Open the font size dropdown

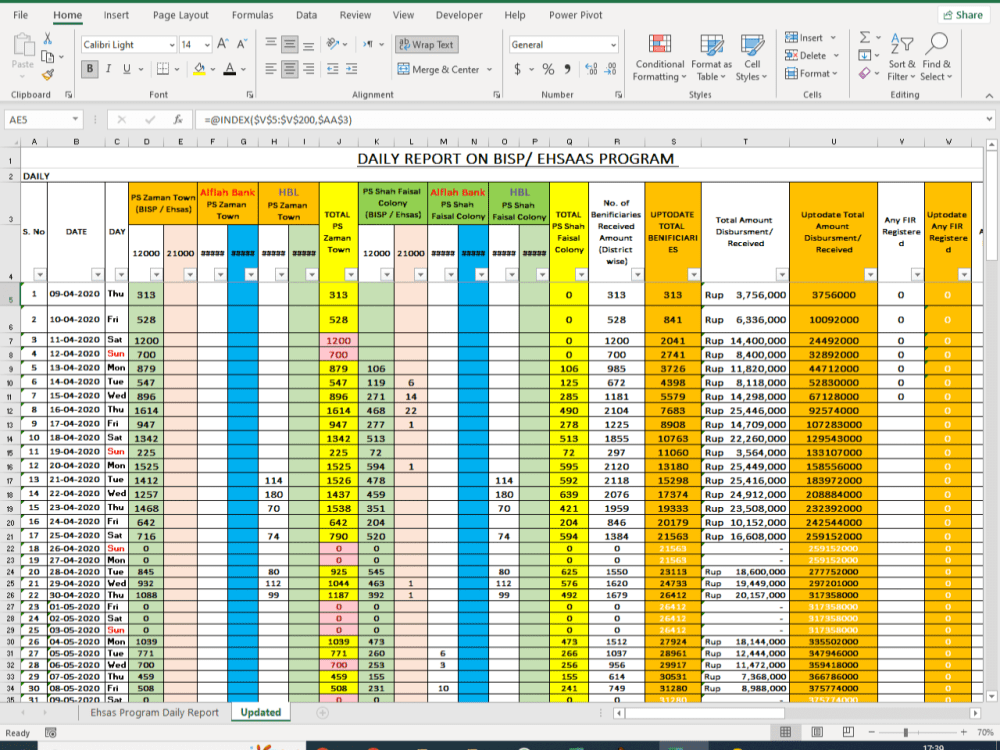pos(207,45)
